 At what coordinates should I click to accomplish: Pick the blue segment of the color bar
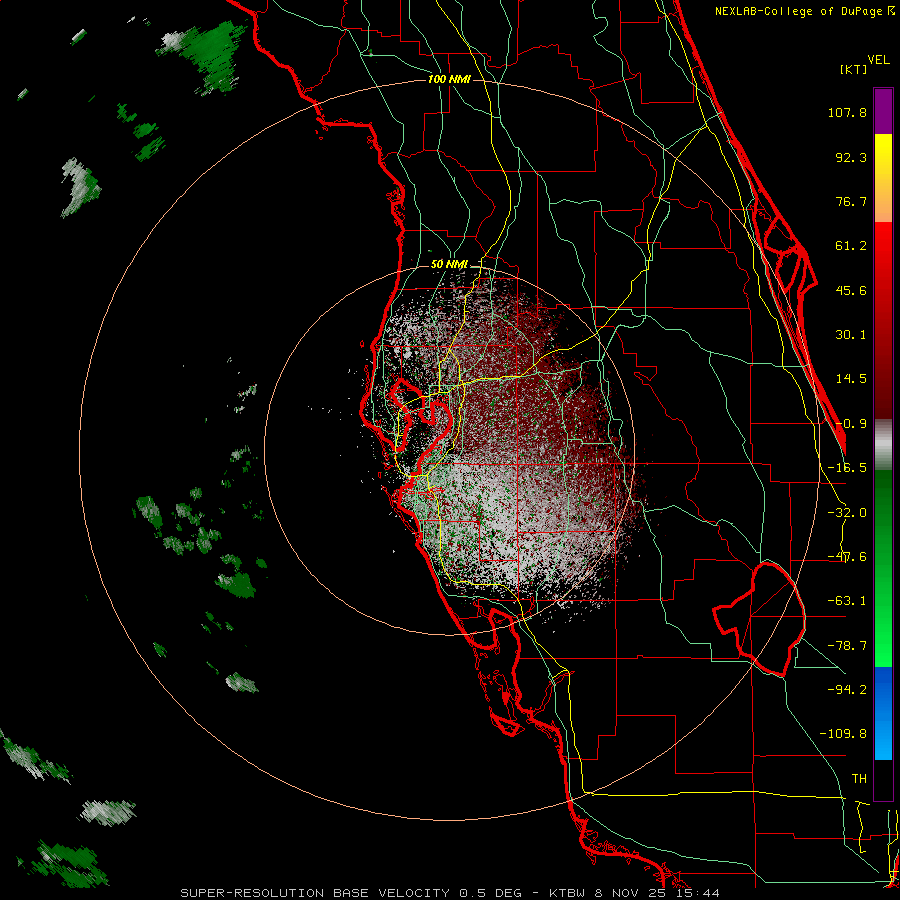pos(883,713)
